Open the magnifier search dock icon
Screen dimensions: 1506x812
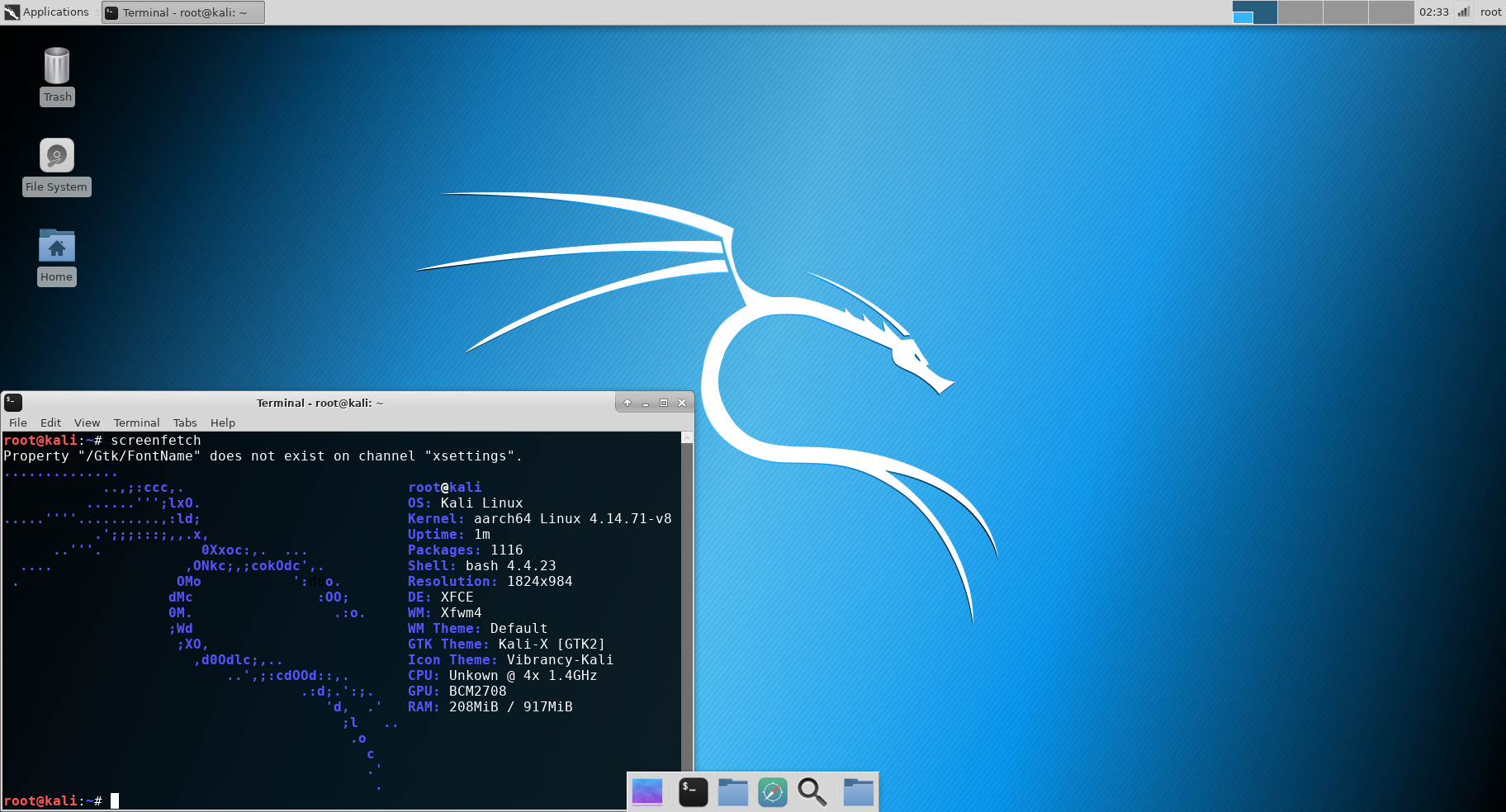click(812, 792)
